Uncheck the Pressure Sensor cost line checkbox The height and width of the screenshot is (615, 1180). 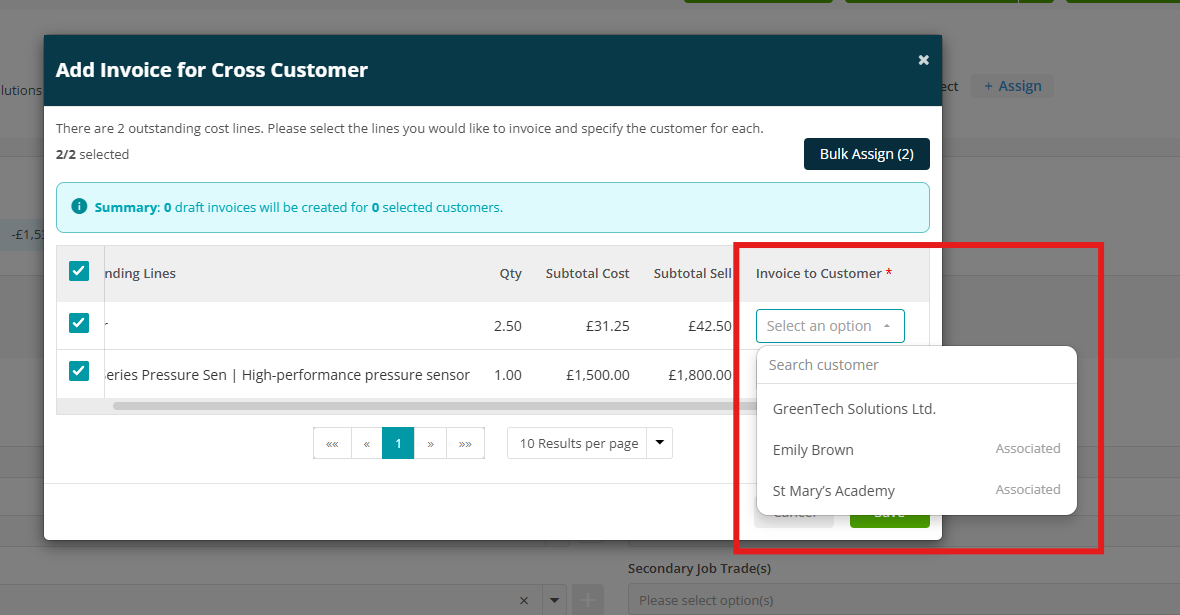pyautogui.click(x=79, y=371)
